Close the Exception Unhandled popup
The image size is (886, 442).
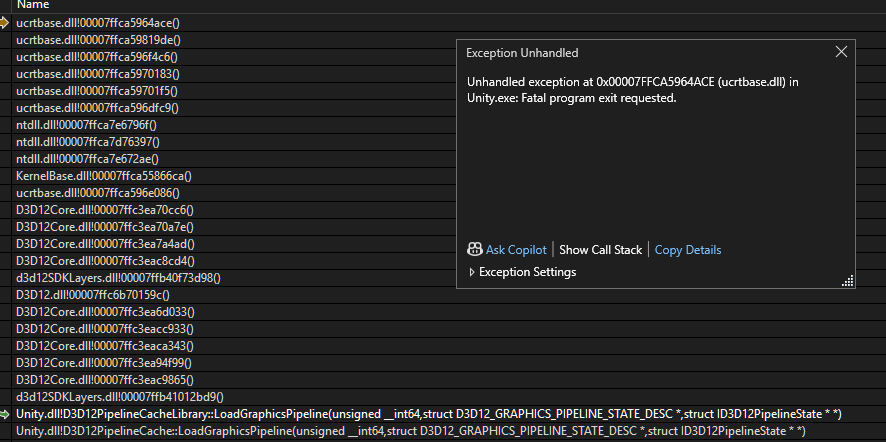pyautogui.click(x=841, y=52)
